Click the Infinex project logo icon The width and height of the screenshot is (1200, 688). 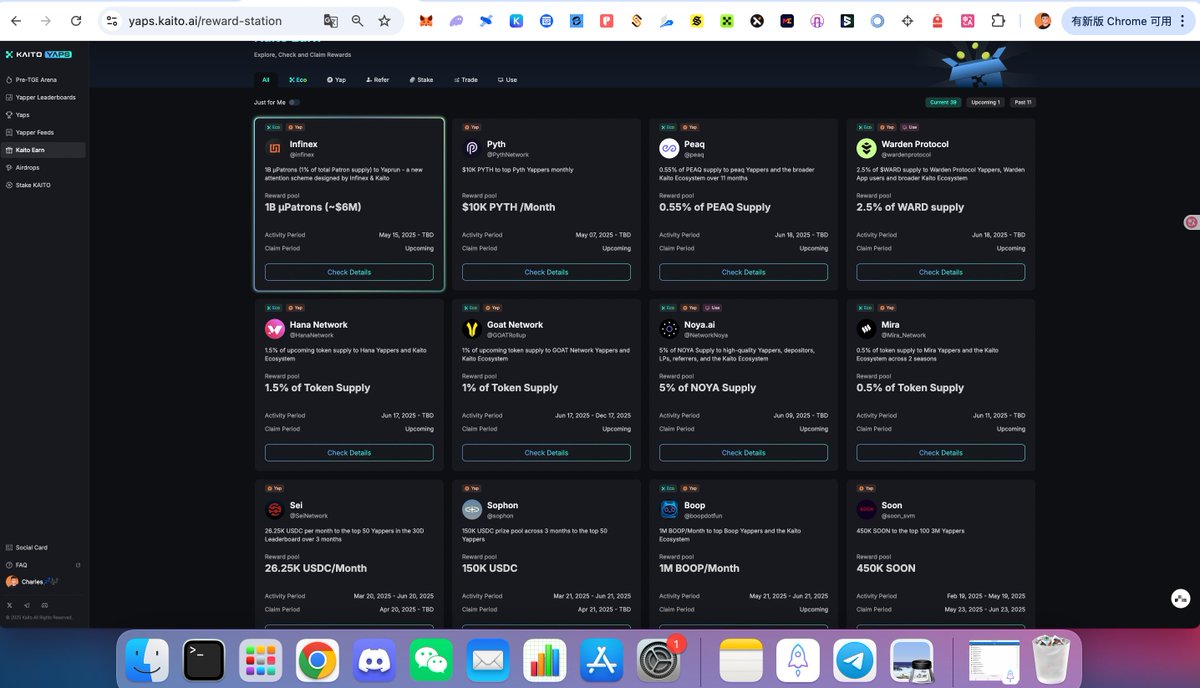click(273, 149)
